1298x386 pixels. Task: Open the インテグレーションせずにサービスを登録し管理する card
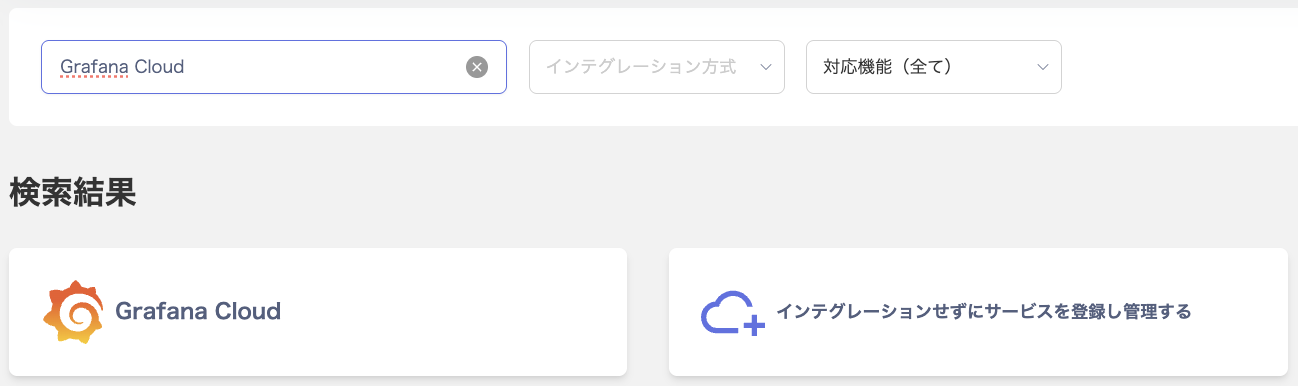pos(978,312)
